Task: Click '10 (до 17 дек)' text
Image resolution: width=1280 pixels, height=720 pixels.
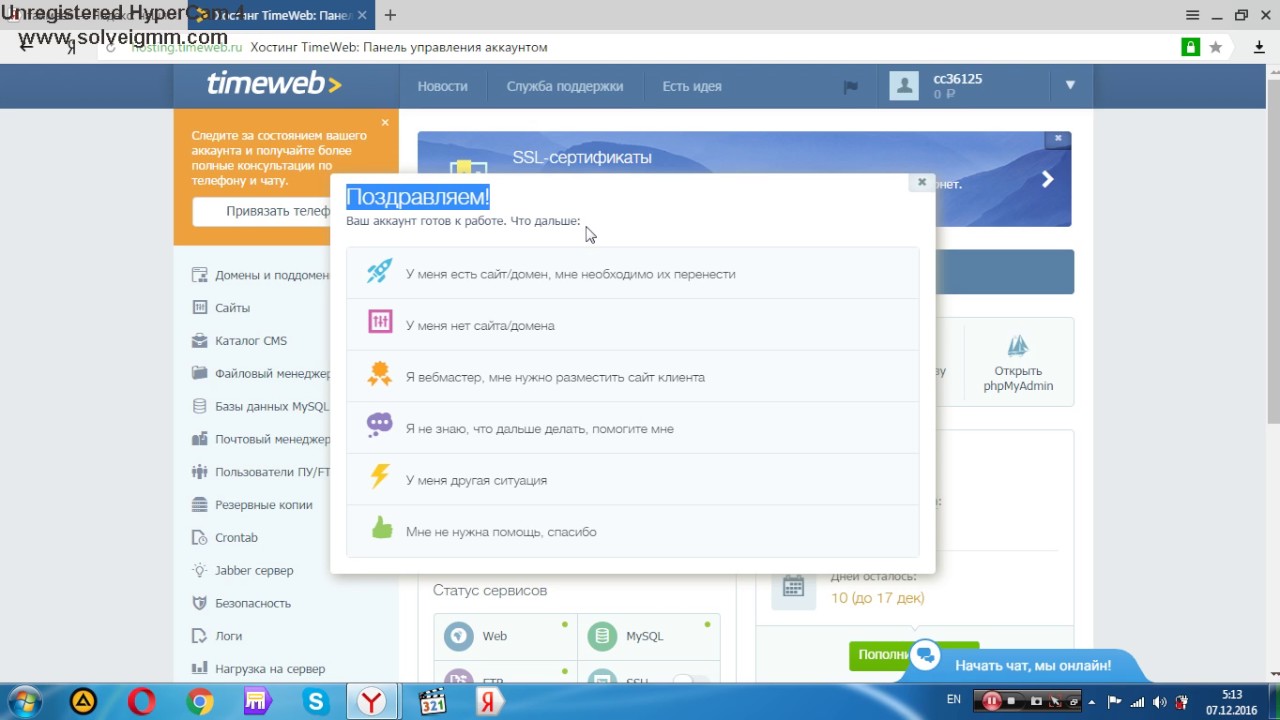Action: [x=877, y=598]
